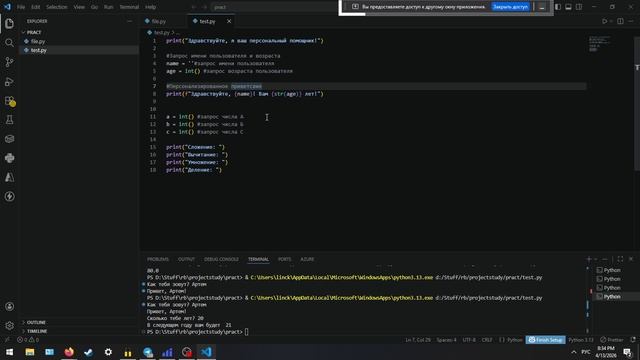Open the Extensions view
The height and width of the screenshot is (360, 640).
point(9,101)
